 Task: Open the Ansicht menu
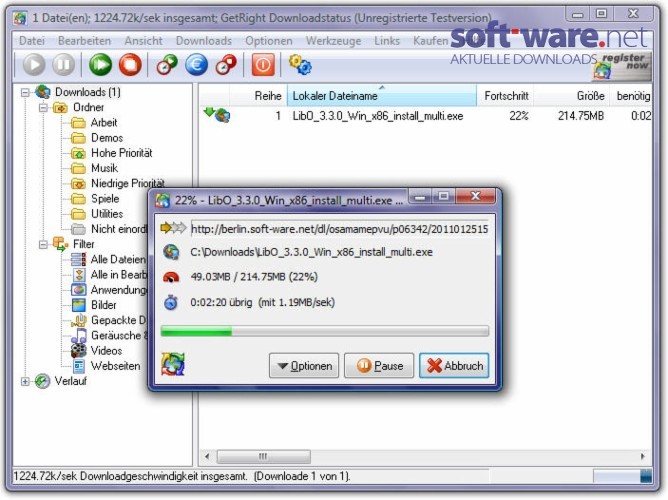[143, 41]
